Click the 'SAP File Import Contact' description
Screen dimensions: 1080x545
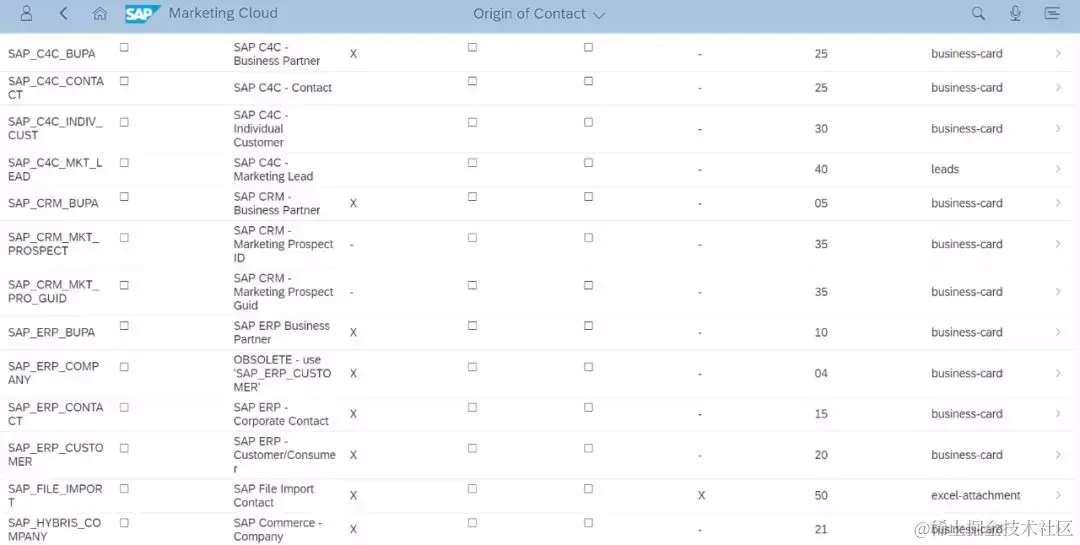coord(273,495)
